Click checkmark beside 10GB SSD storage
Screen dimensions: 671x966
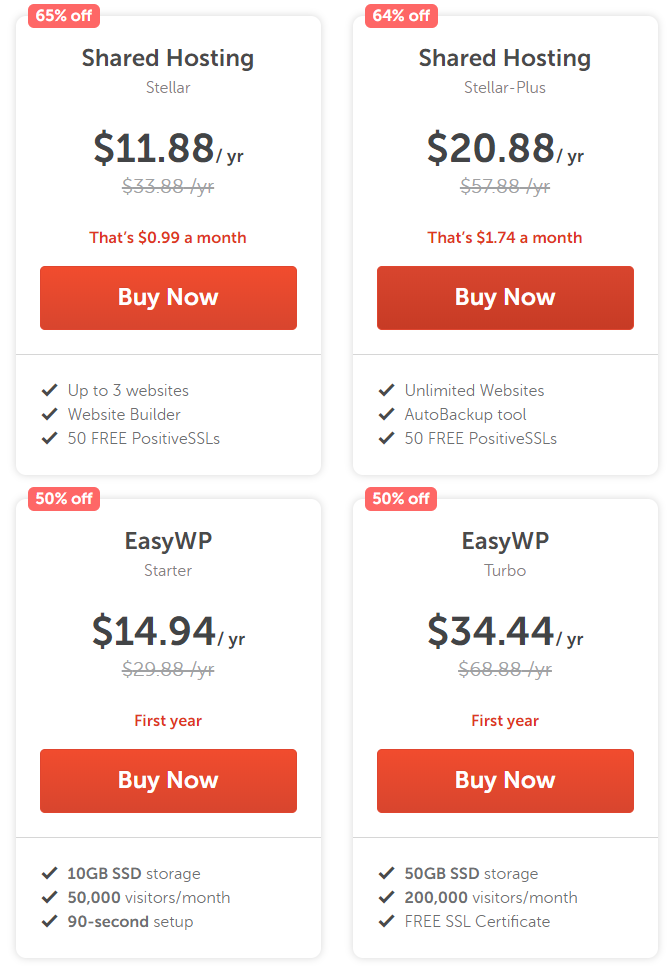[49, 873]
